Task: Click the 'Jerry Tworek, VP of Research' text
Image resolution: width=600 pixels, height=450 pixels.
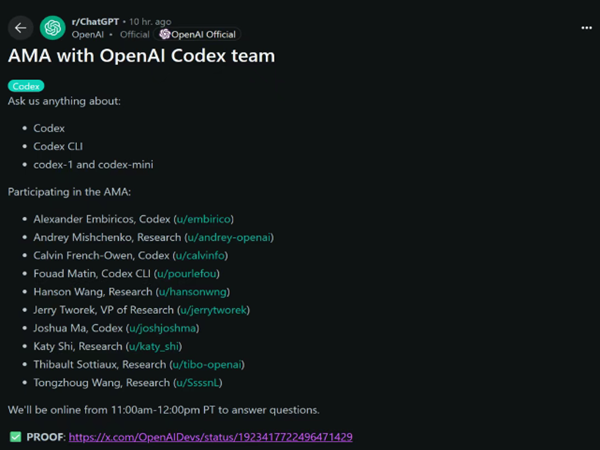Action: tap(104, 310)
